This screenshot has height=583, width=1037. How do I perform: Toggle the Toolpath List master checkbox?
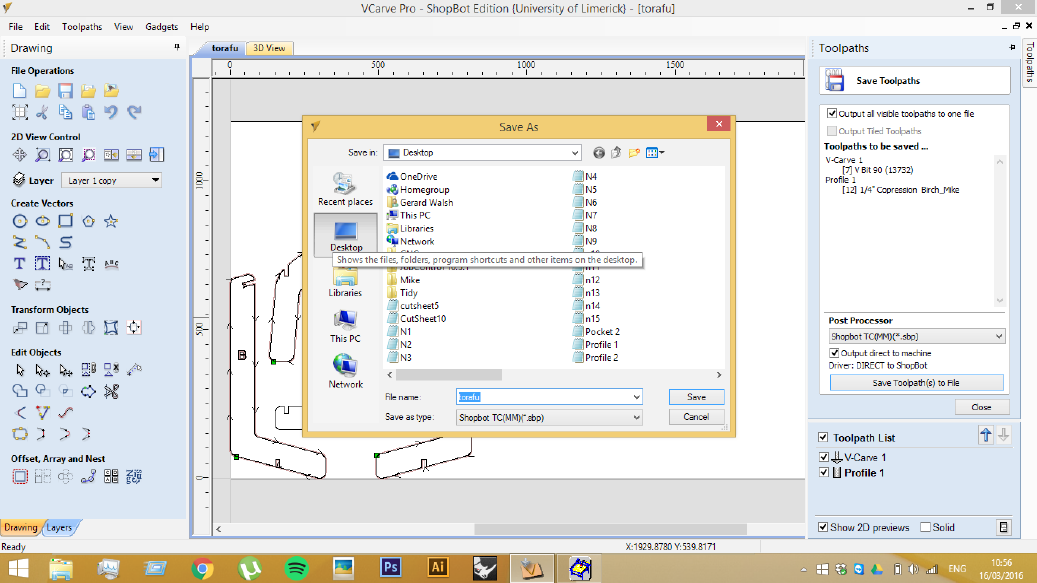pos(823,438)
